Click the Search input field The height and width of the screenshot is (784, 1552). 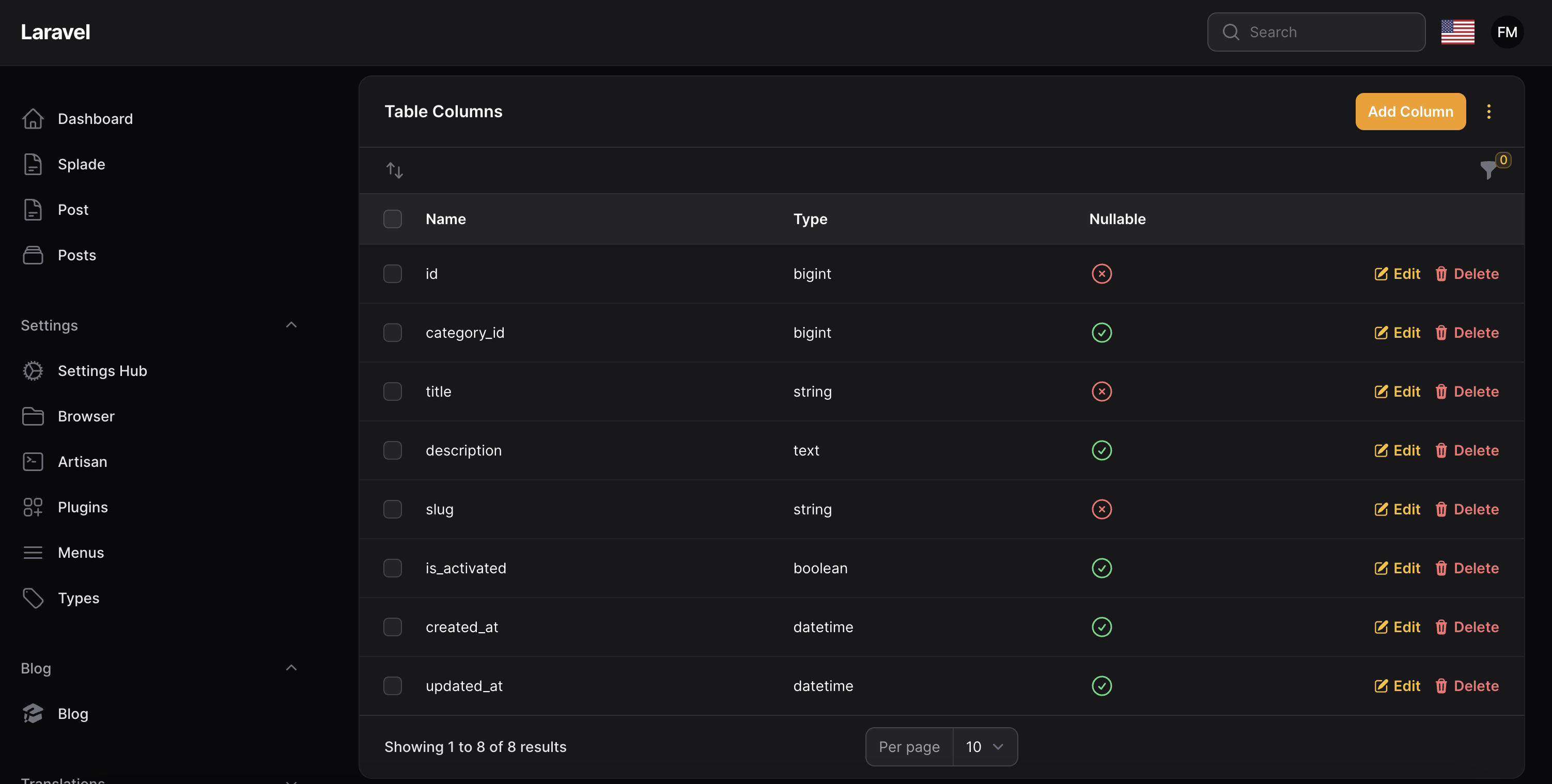pyautogui.click(x=1316, y=32)
